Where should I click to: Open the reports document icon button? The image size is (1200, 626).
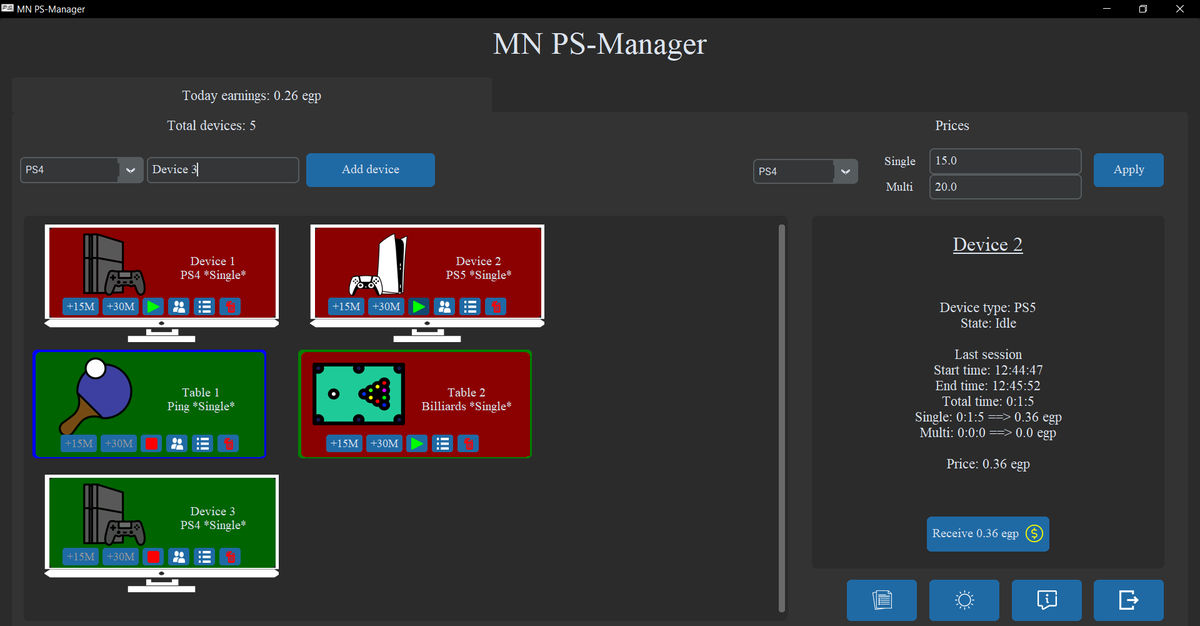[x=882, y=600]
